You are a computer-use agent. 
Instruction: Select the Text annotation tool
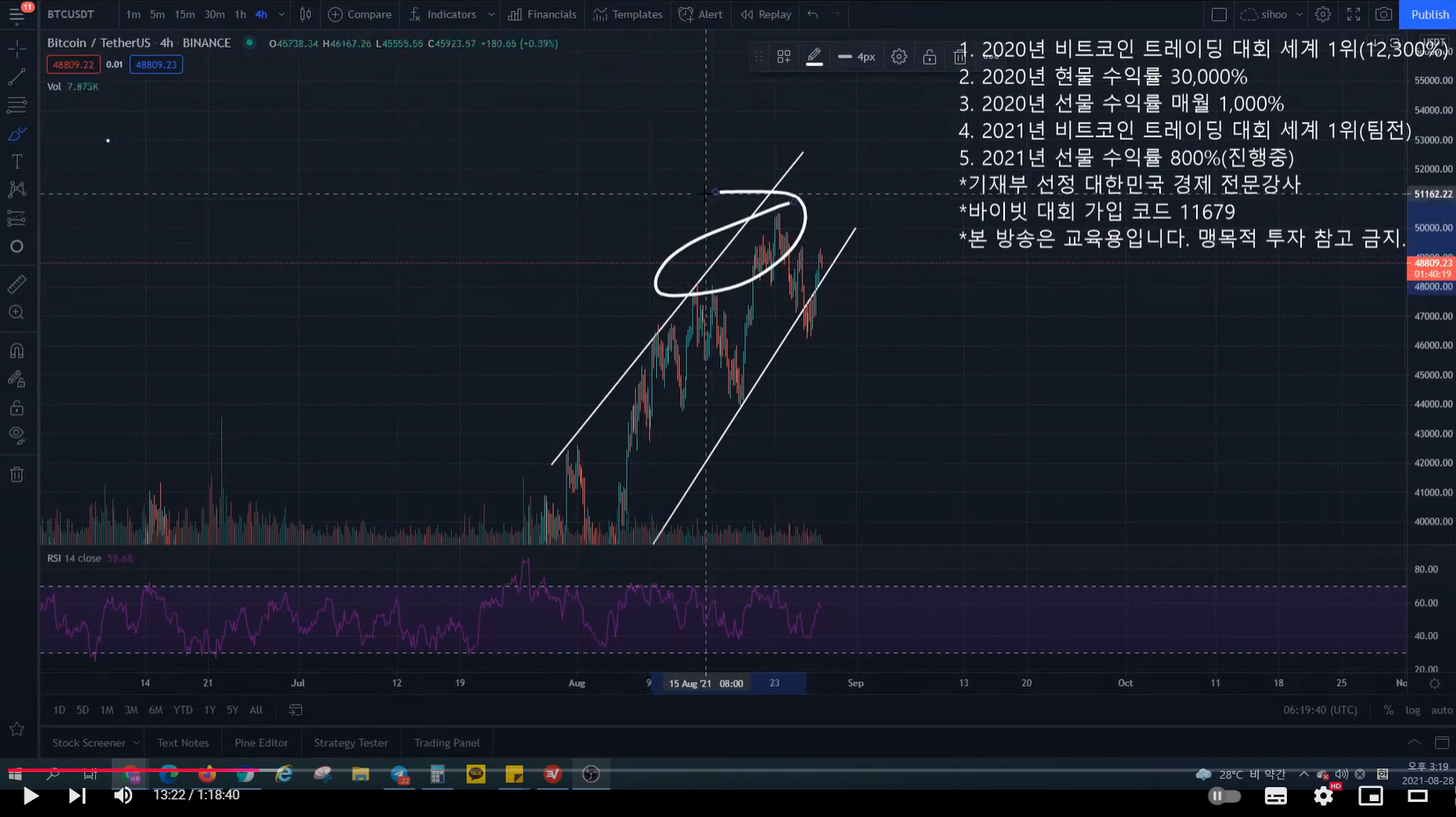(x=17, y=162)
